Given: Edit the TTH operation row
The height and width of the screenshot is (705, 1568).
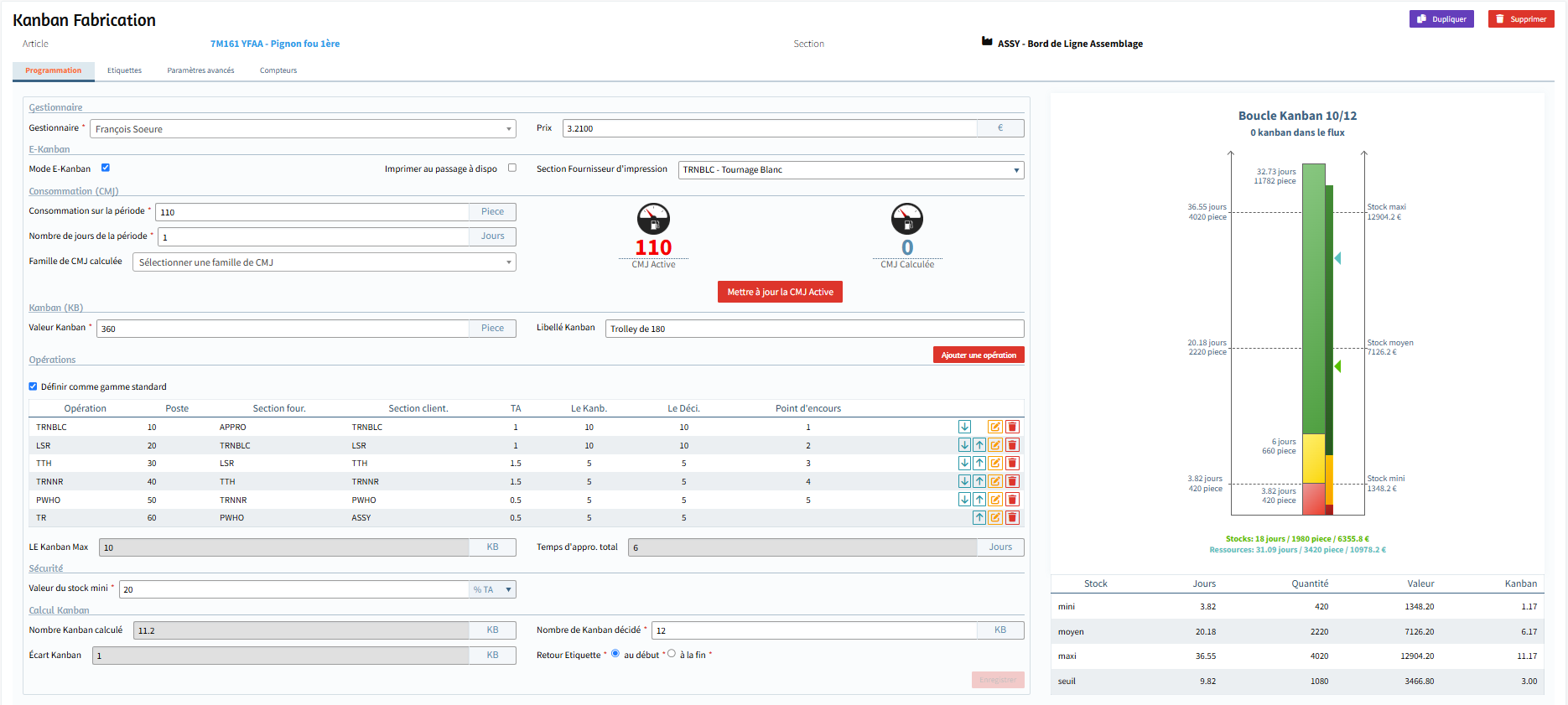Looking at the screenshot, I should 995,463.
